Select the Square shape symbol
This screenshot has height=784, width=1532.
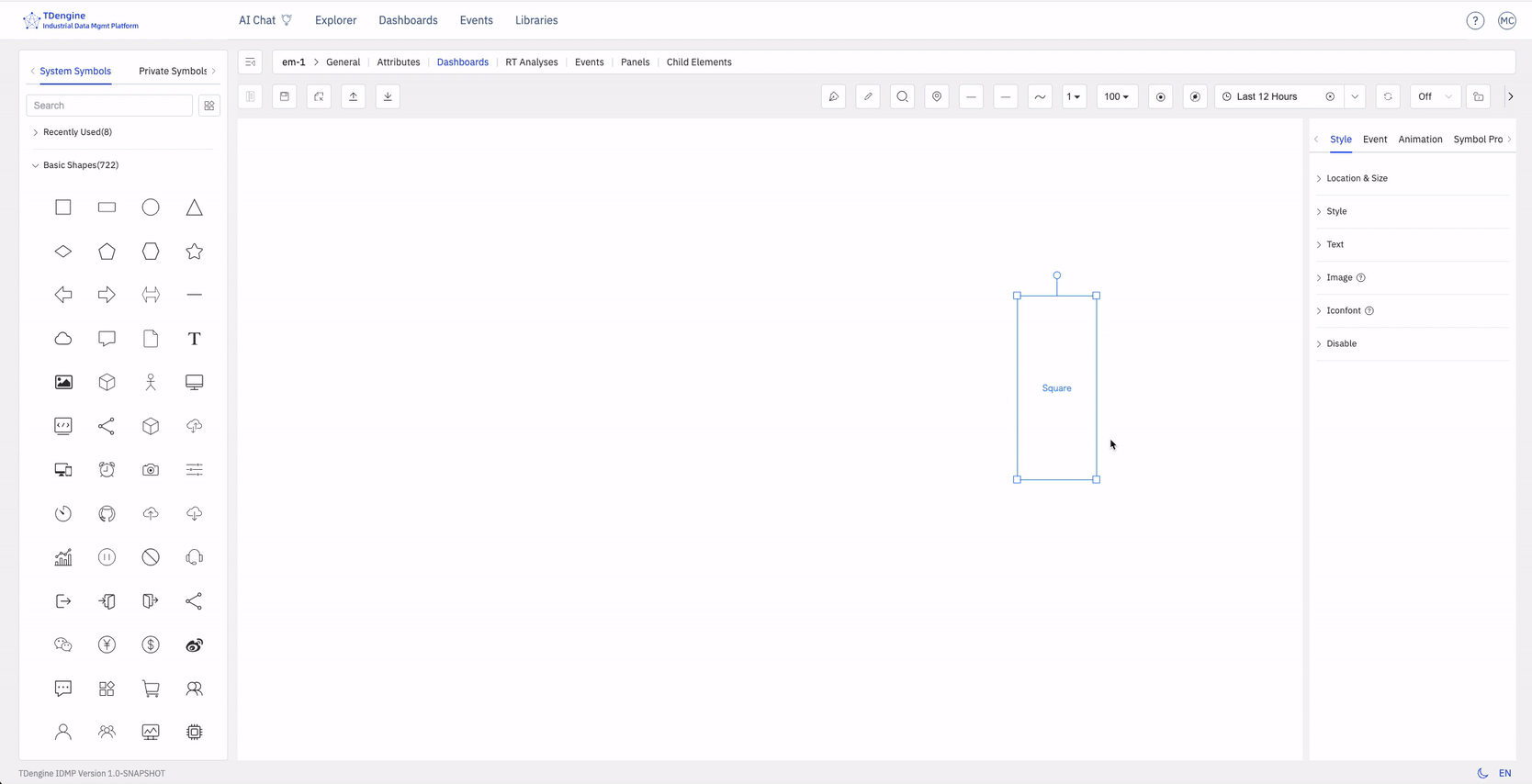(x=63, y=207)
